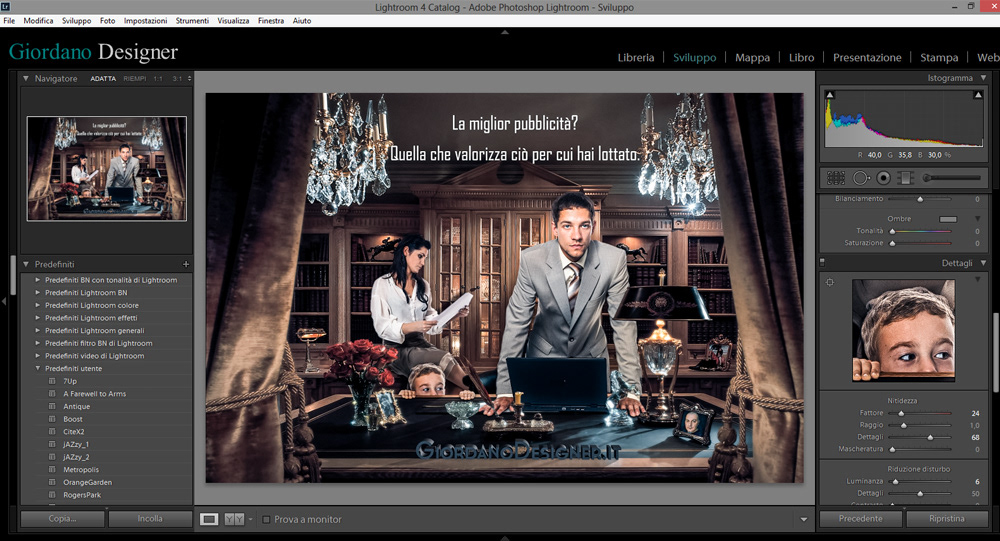Enable the Prova a monitor checkbox

pos(267,519)
